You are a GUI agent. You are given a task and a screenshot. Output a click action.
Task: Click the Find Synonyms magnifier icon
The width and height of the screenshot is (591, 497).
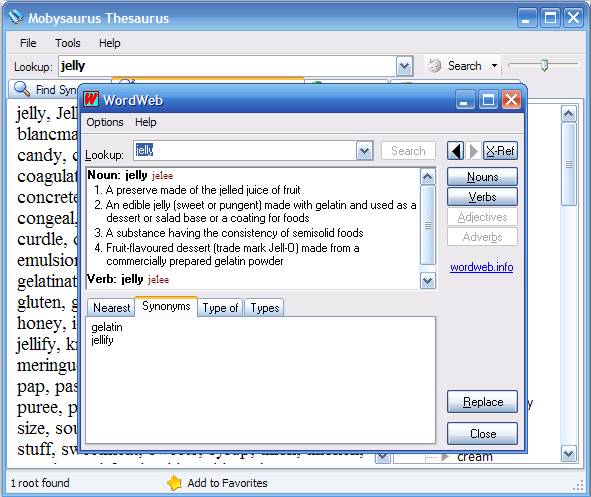point(22,89)
